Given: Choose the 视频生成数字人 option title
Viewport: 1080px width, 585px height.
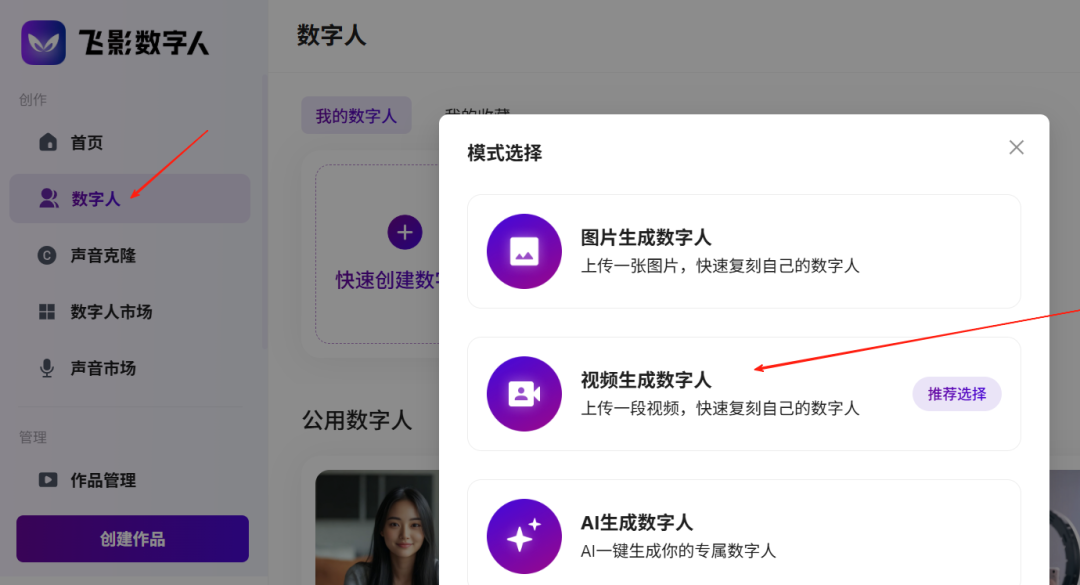Looking at the screenshot, I should click(x=645, y=380).
